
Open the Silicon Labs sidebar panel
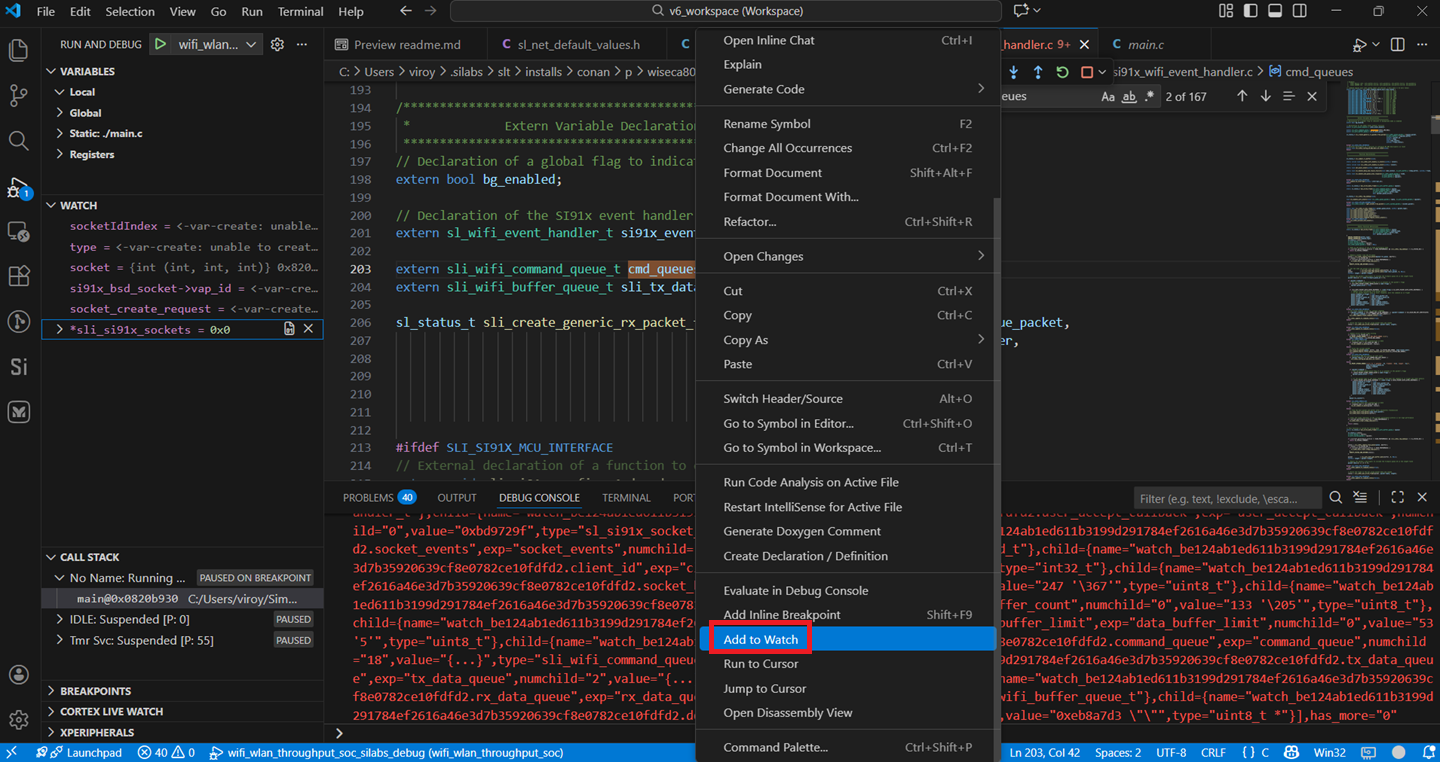pyautogui.click(x=18, y=366)
